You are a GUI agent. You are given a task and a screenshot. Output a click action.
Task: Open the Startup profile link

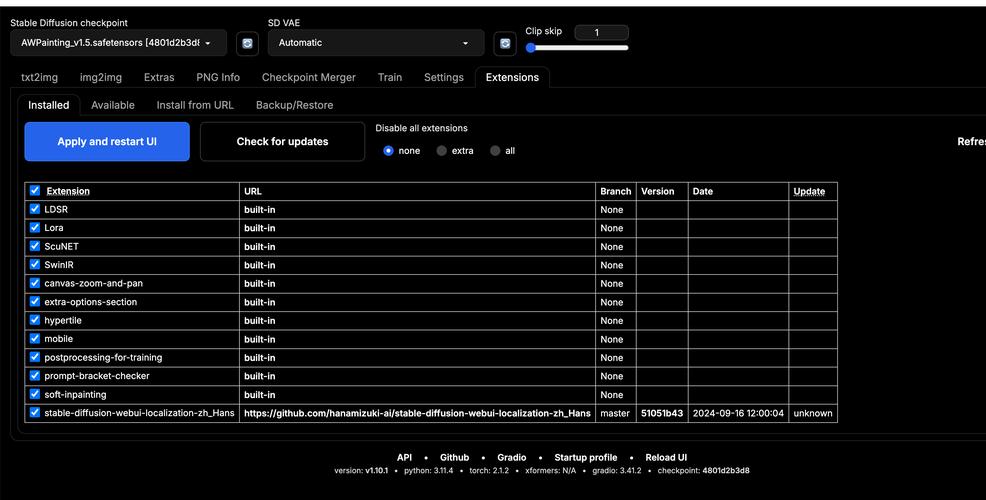(x=585, y=457)
